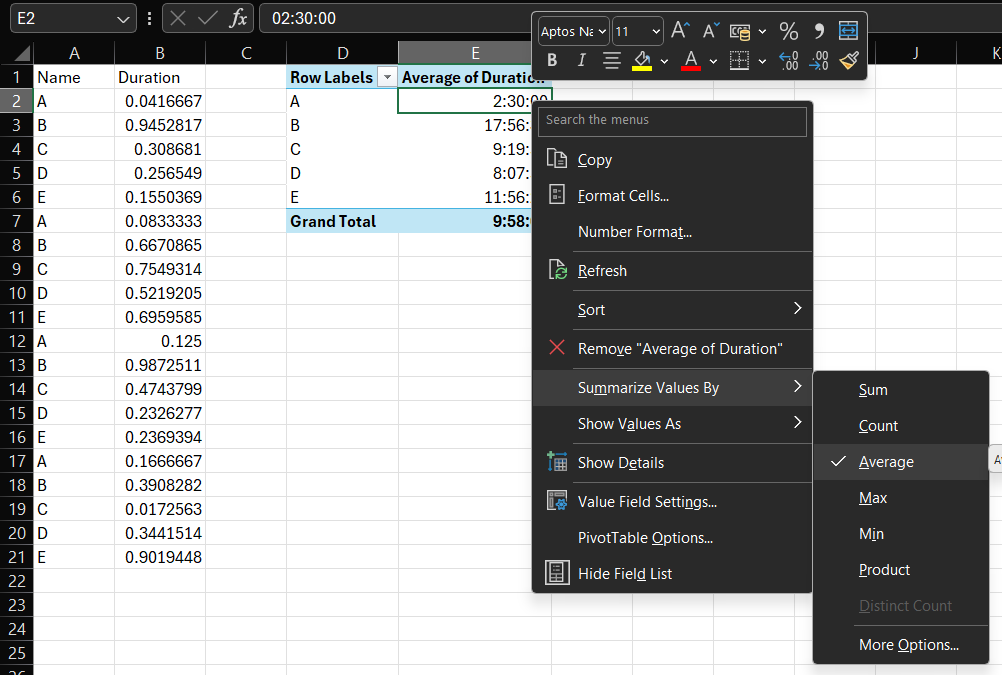
Task: Apply Comma Style from the mini toolbar
Action: tap(819, 31)
